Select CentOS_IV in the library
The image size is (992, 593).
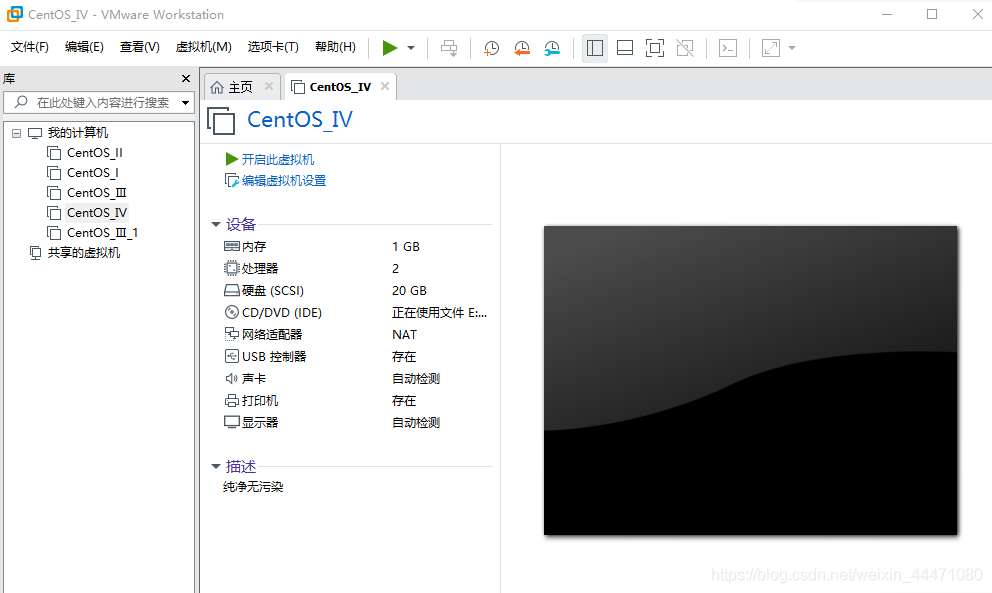pyautogui.click(x=97, y=213)
